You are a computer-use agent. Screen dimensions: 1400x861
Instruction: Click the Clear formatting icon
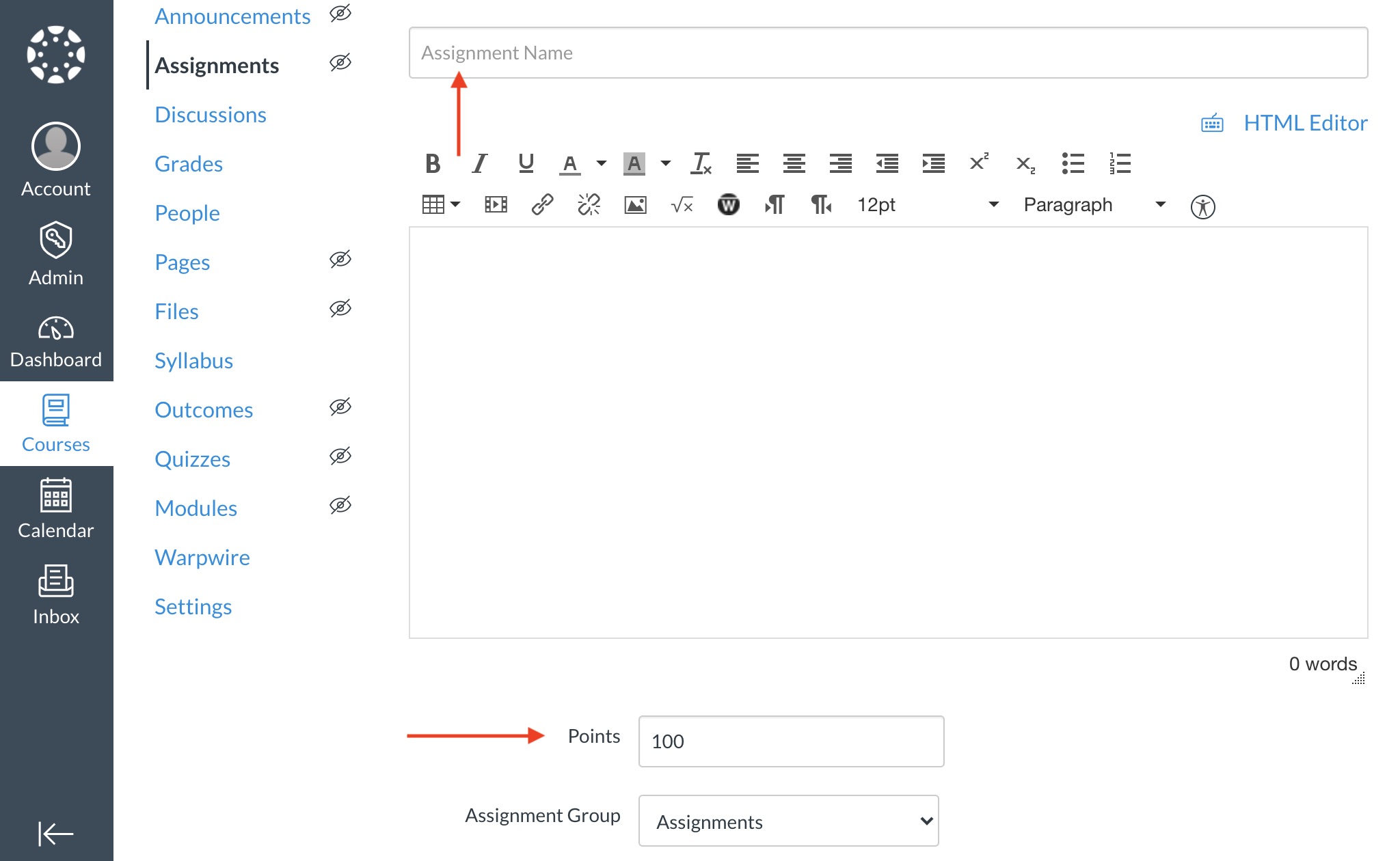click(701, 163)
